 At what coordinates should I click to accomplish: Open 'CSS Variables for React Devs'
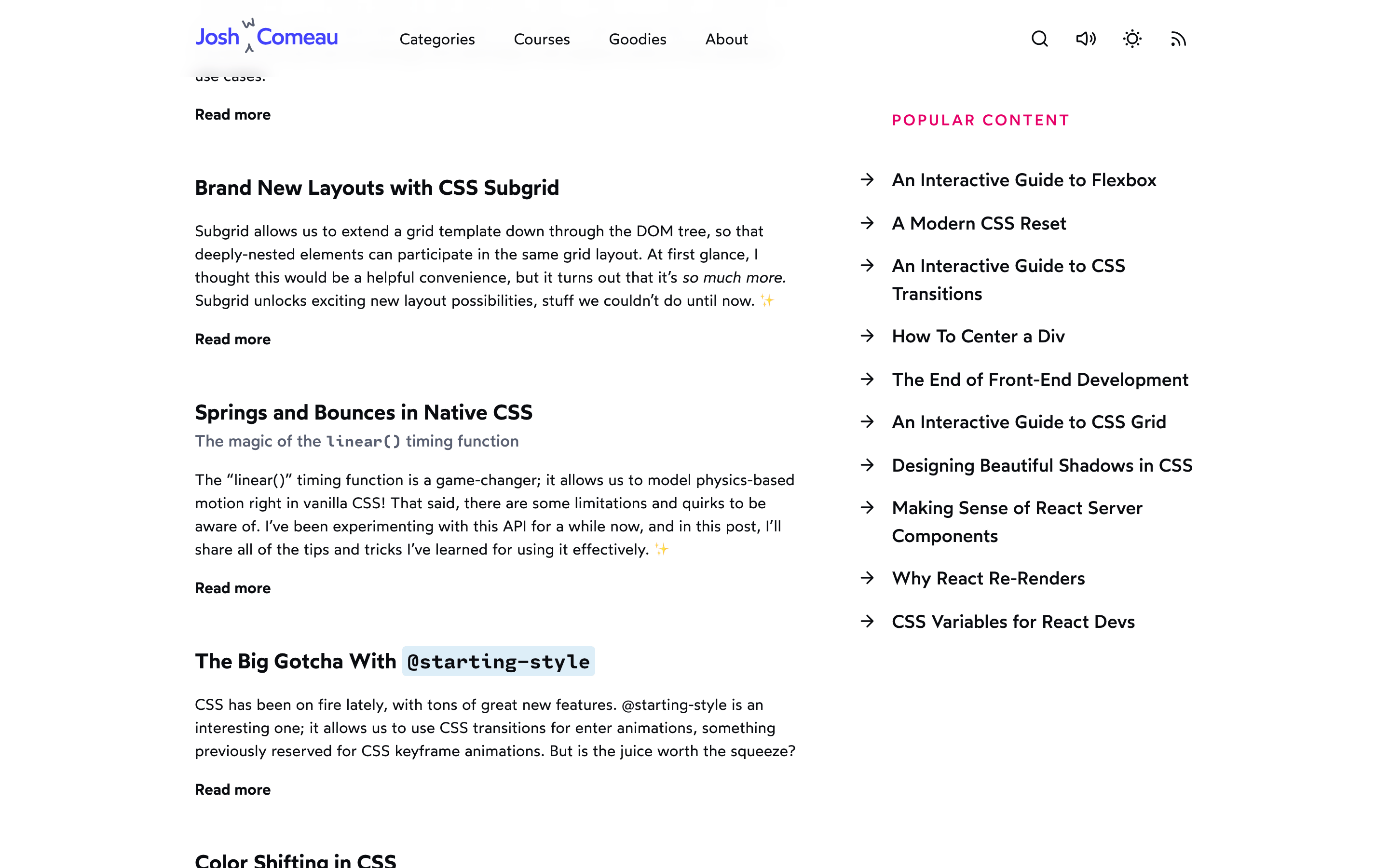click(x=1013, y=622)
